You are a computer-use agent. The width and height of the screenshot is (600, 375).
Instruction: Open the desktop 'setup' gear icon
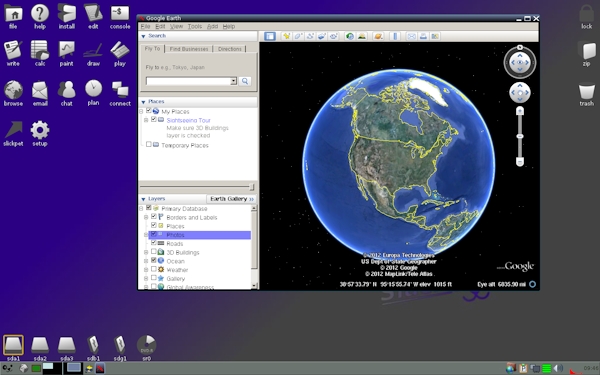pyautogui.click(x=40, y=134)
